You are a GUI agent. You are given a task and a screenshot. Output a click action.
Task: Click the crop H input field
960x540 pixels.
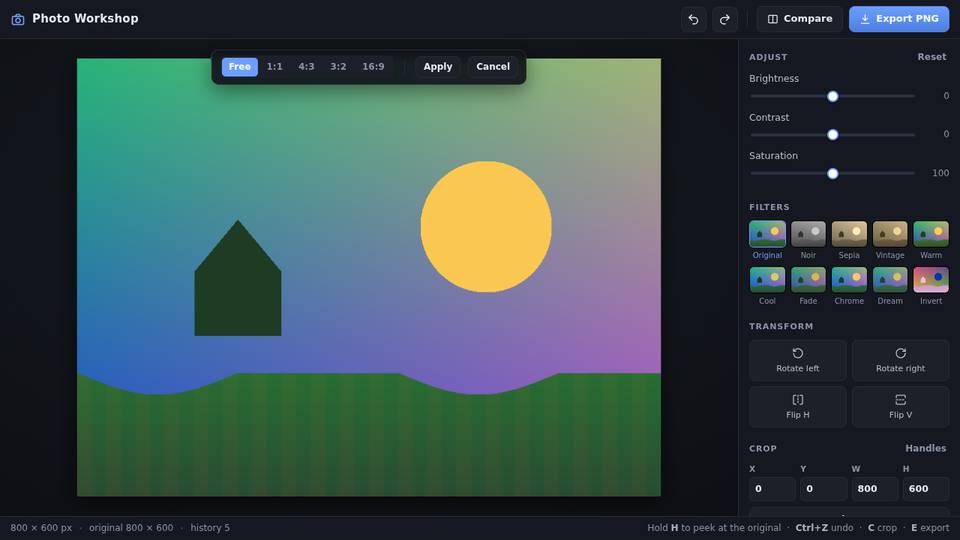click(926, 489)
